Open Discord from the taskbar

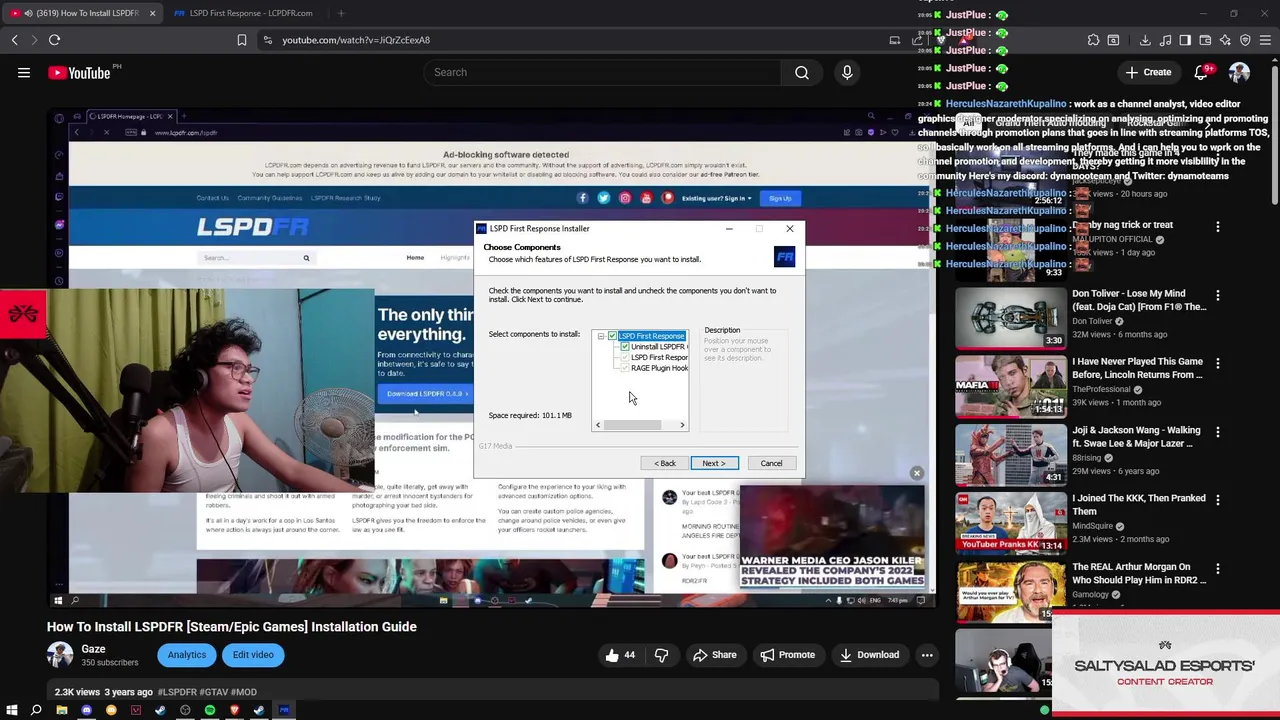86,710
